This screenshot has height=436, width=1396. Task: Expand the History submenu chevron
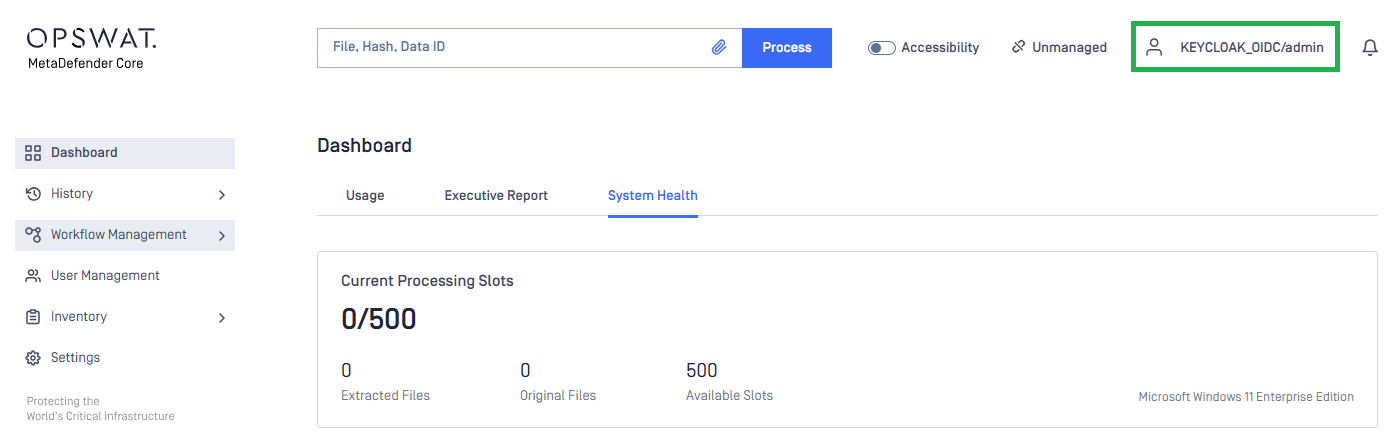point(222,195)
